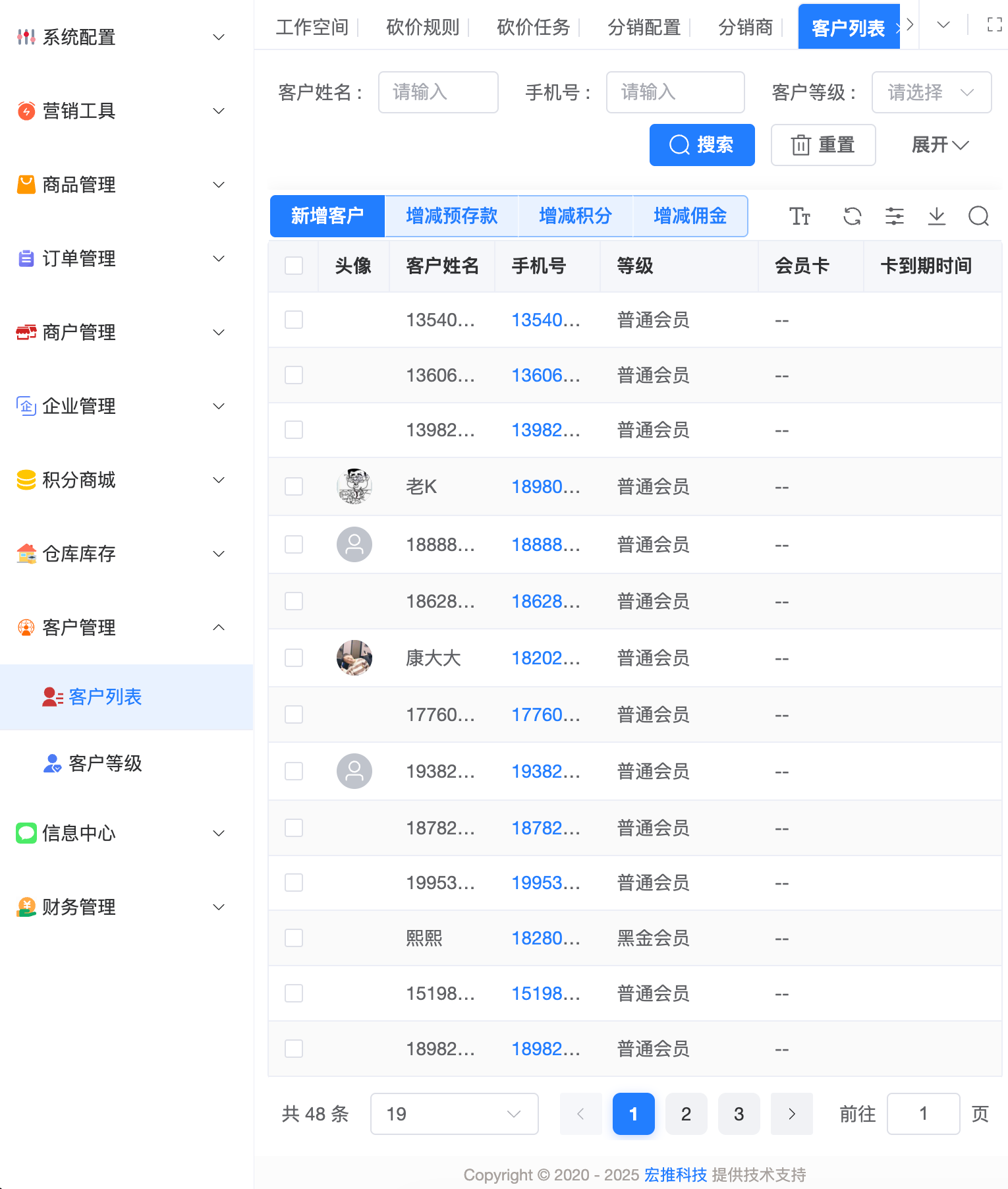The height and width of the screenshot is (1189, 1008).
Task: Click the 财务管理 money icon
Action: [x=26, y=907]
